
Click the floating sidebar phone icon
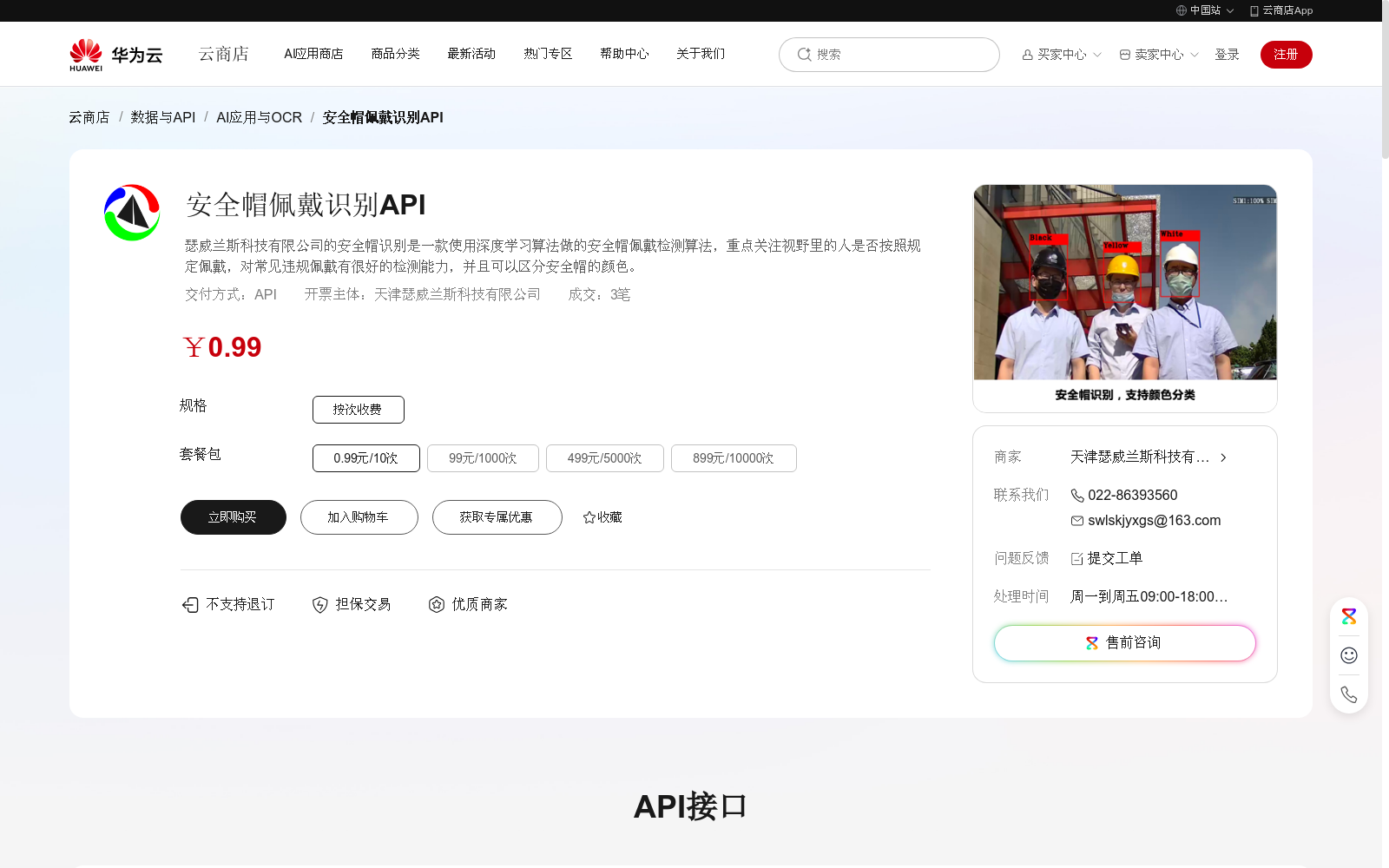[1349, 694]
